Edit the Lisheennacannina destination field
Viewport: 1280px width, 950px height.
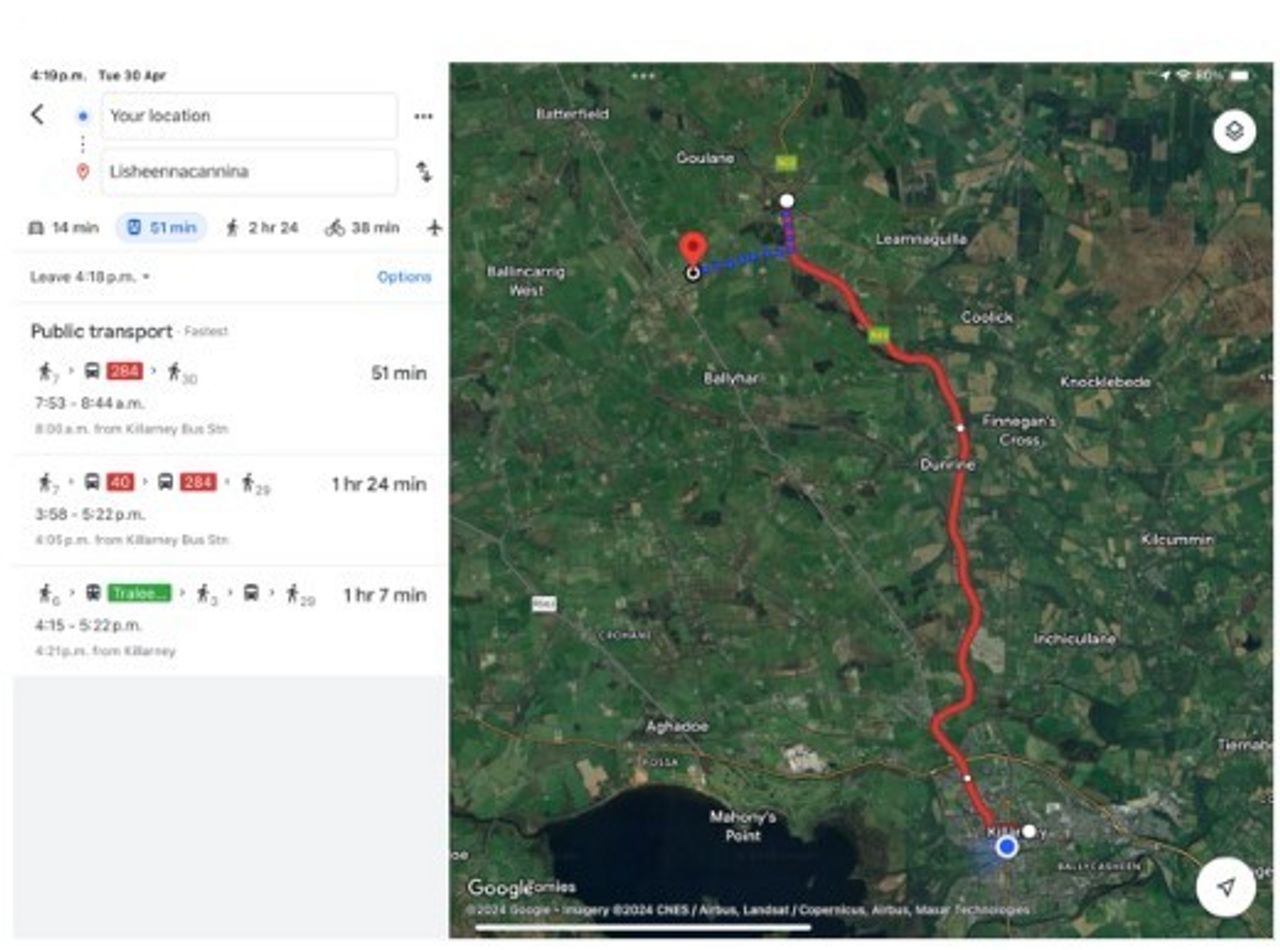click(248, 172)
